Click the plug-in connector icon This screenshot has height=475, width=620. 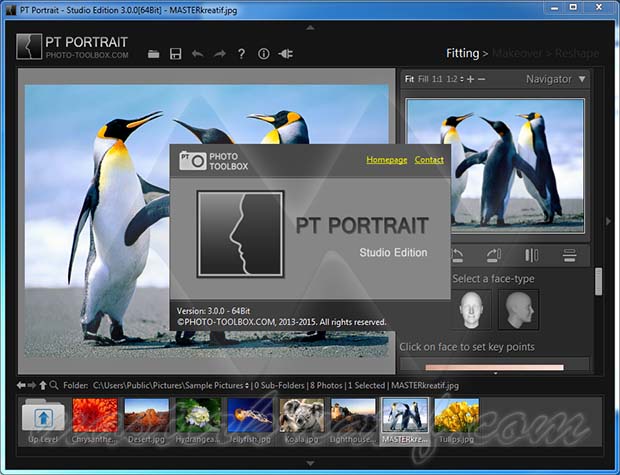(285, 54)
